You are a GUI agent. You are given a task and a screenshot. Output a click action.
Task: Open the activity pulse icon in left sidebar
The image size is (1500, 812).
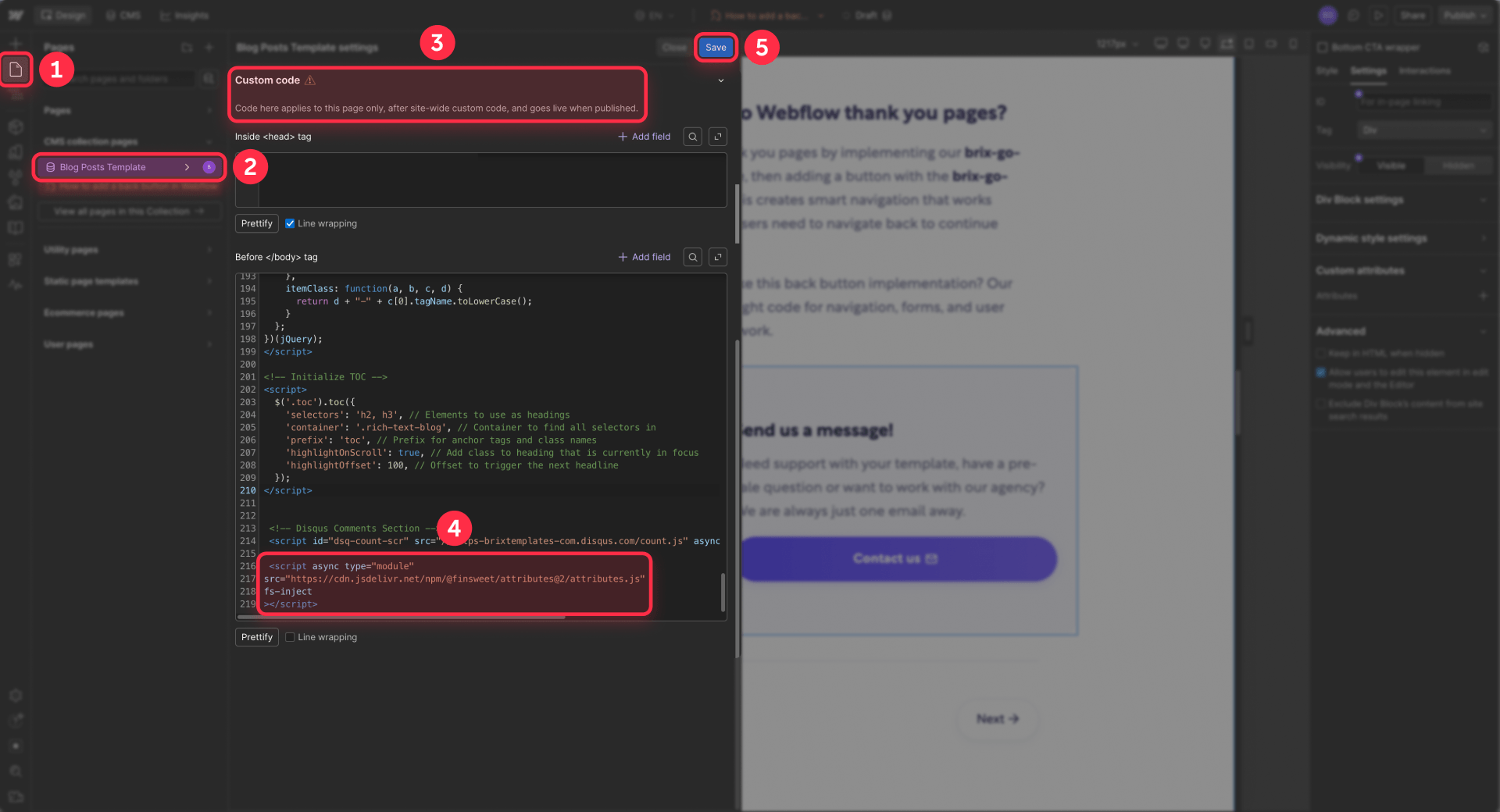pos(16,285)
